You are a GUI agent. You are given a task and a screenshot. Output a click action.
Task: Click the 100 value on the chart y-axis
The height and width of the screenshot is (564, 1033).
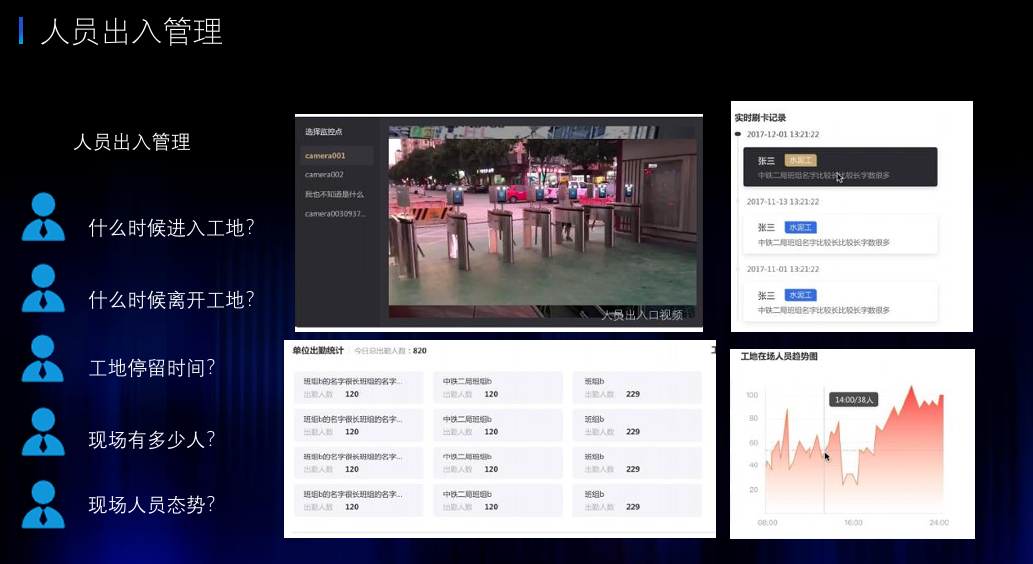[752, 395]
